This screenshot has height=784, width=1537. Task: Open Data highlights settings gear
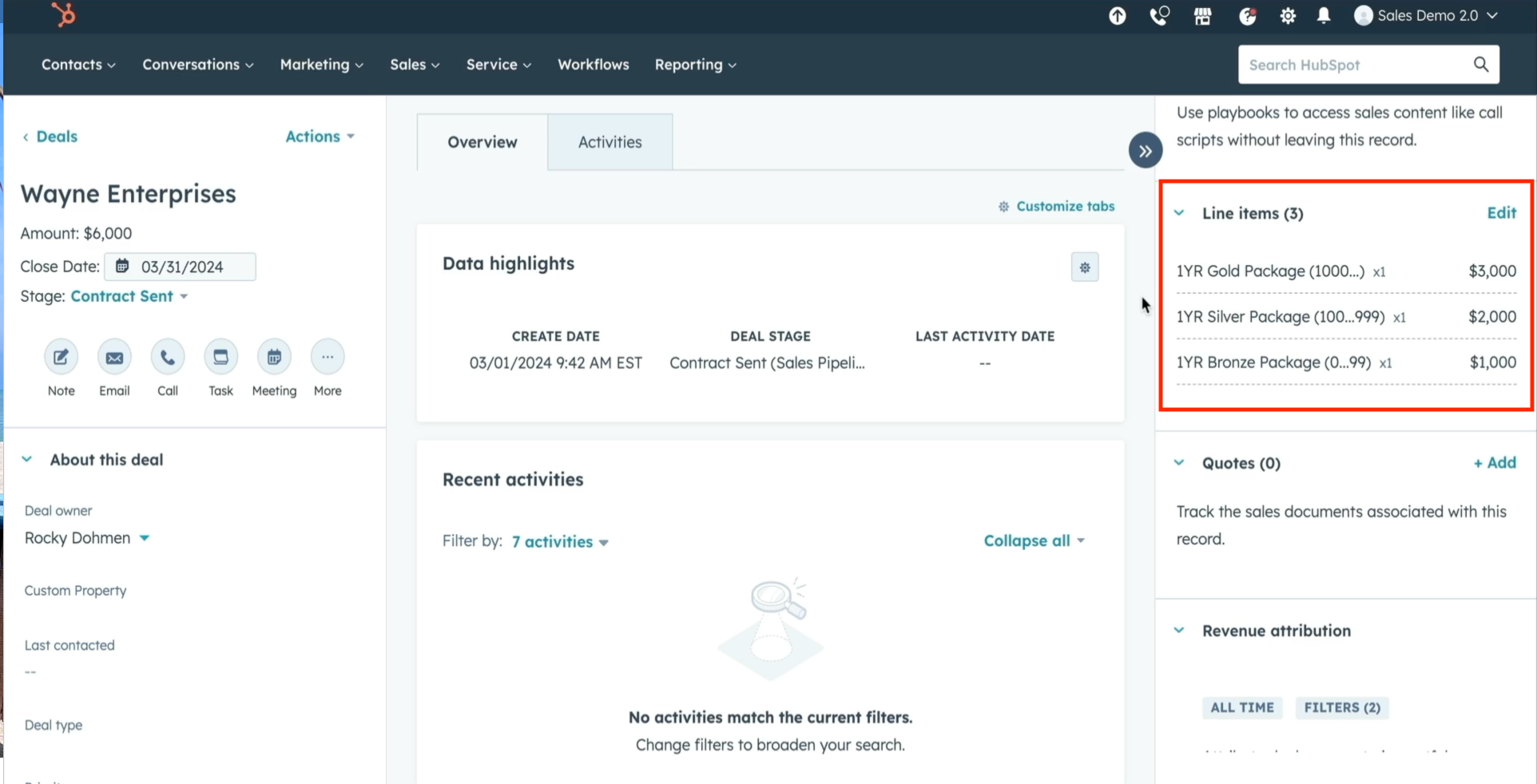point(1084,267)
